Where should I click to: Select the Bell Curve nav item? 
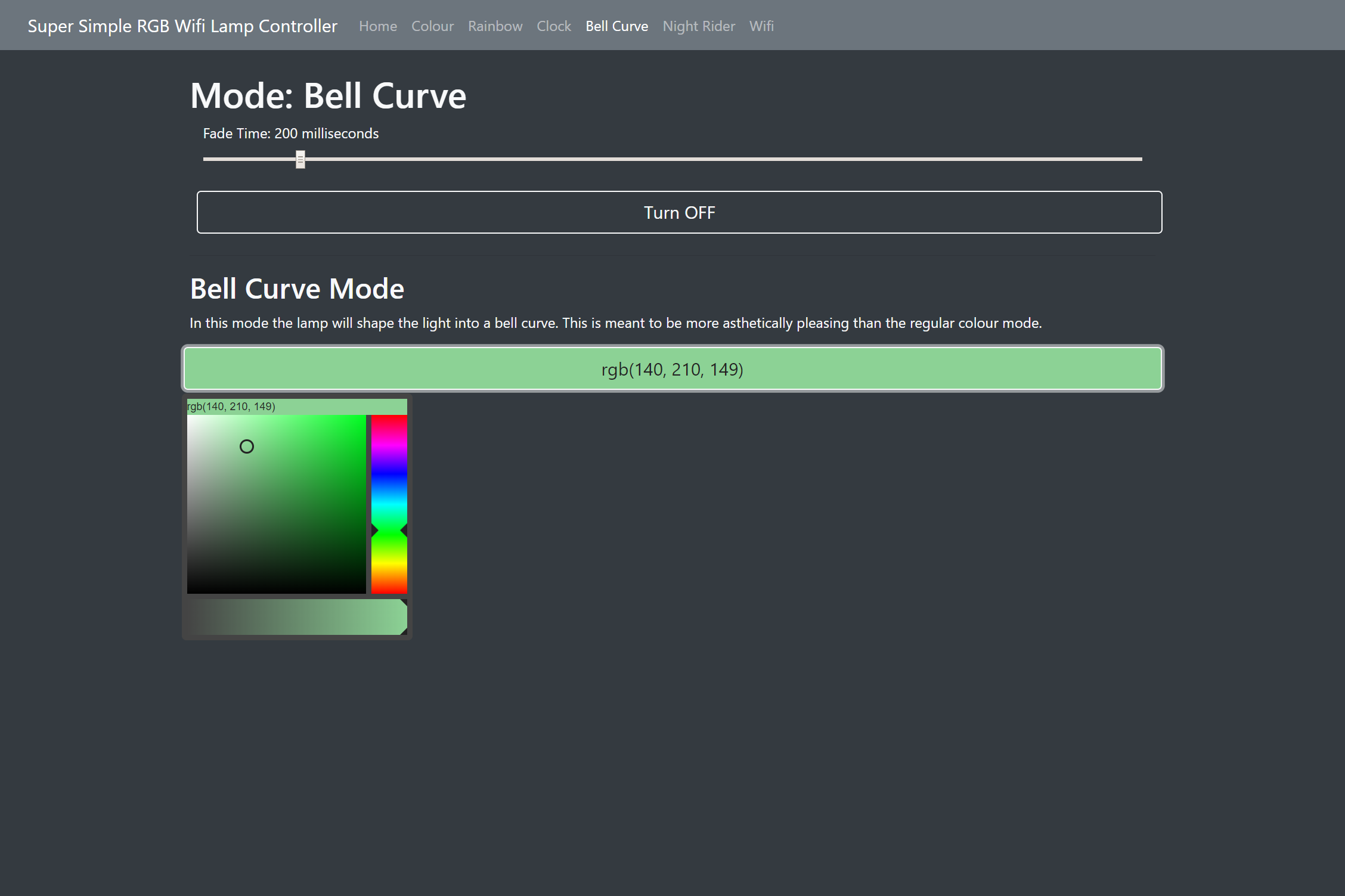pyautogui.click(x=617, y=26)
